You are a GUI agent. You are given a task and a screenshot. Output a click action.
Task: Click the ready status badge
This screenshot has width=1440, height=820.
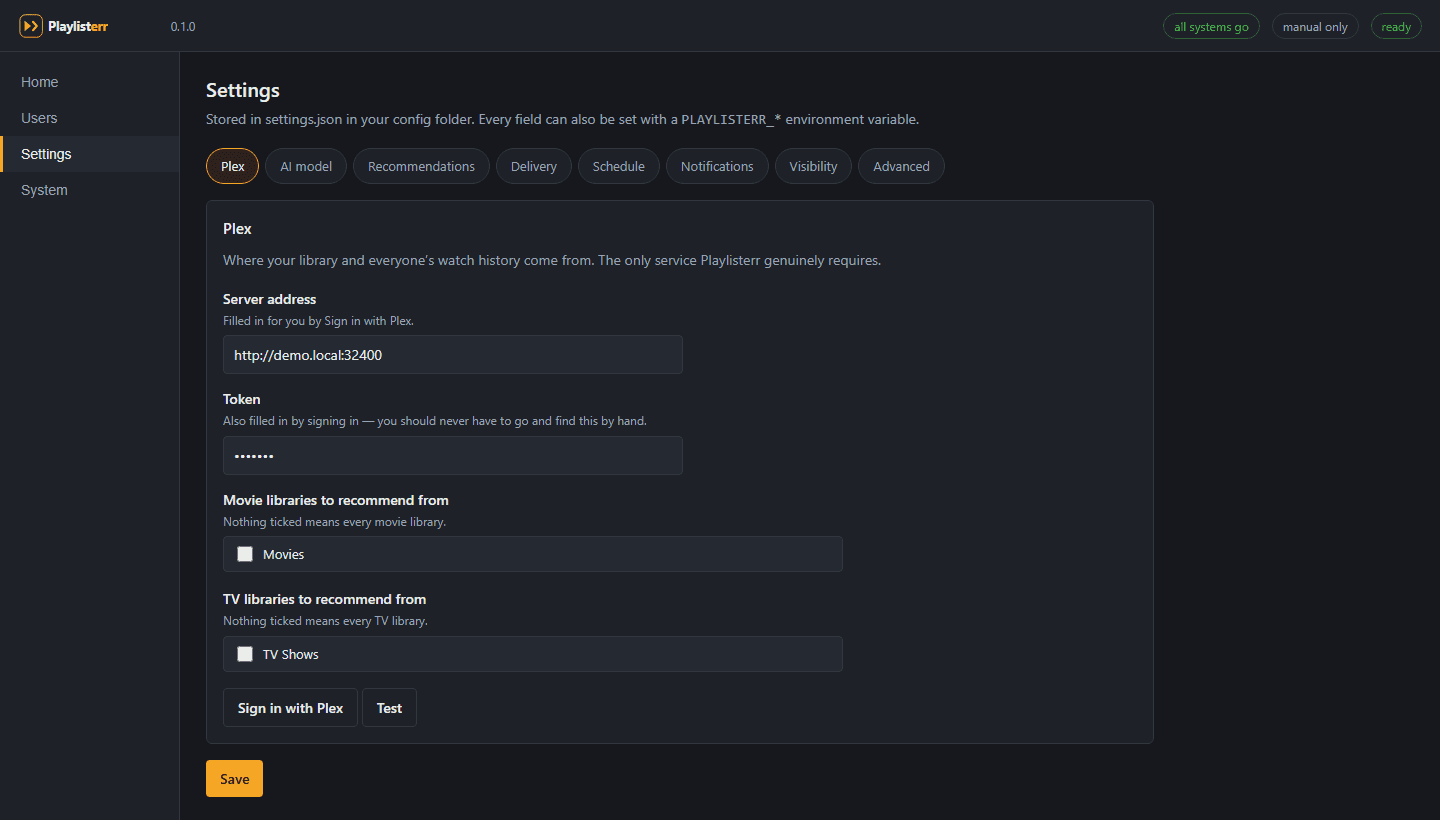tap(1396, 27)
